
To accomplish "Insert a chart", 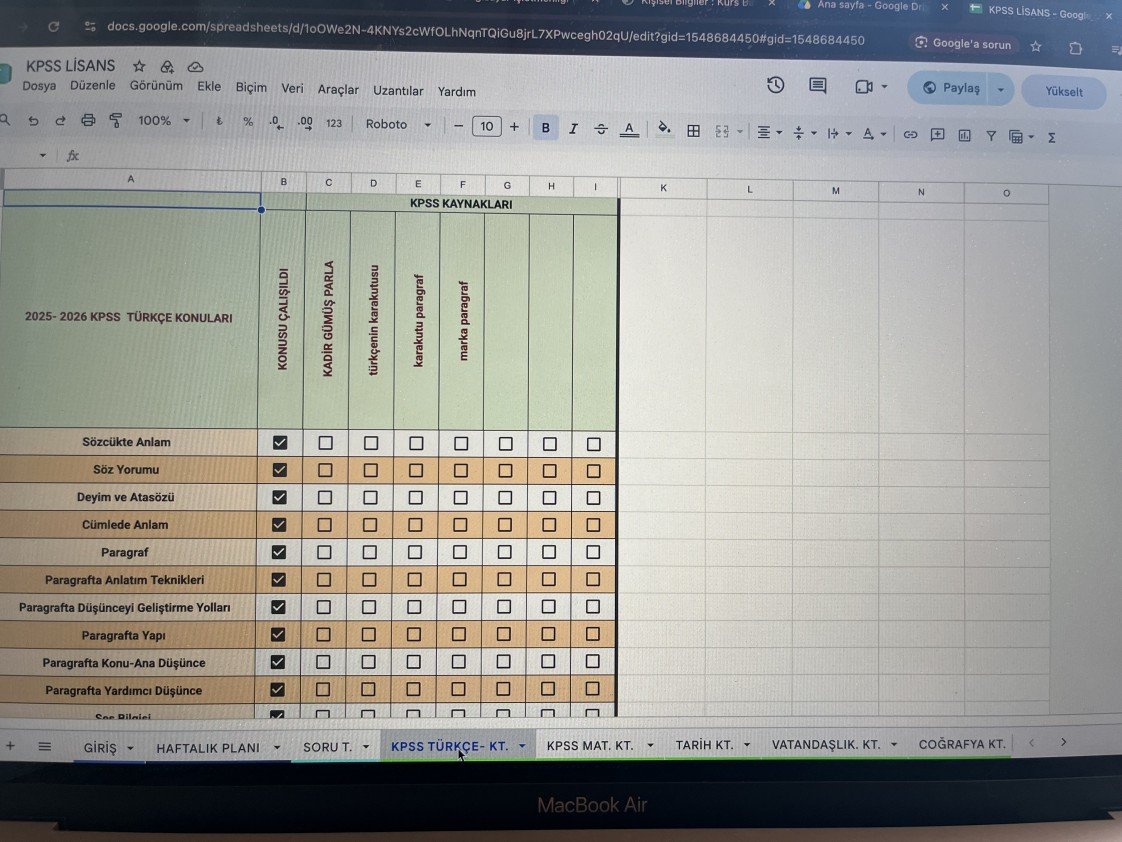I will 965,135.
